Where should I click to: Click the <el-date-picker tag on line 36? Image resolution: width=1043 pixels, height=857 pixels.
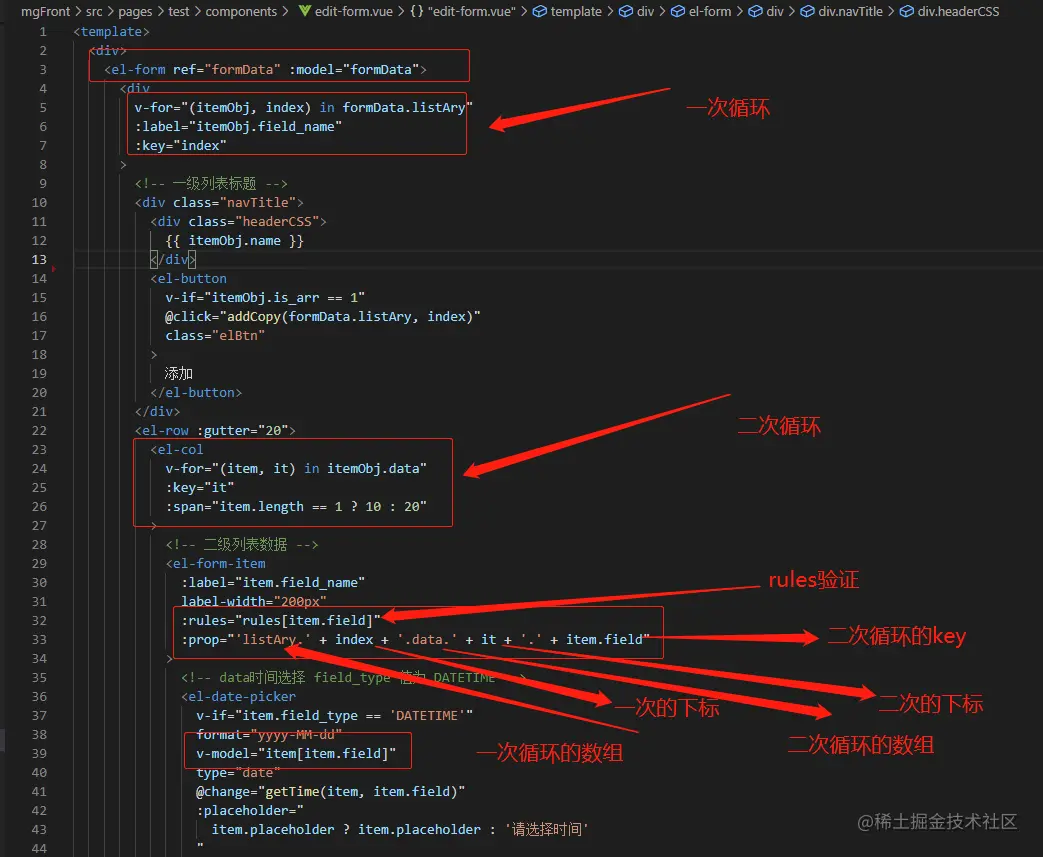coord(238,697)
